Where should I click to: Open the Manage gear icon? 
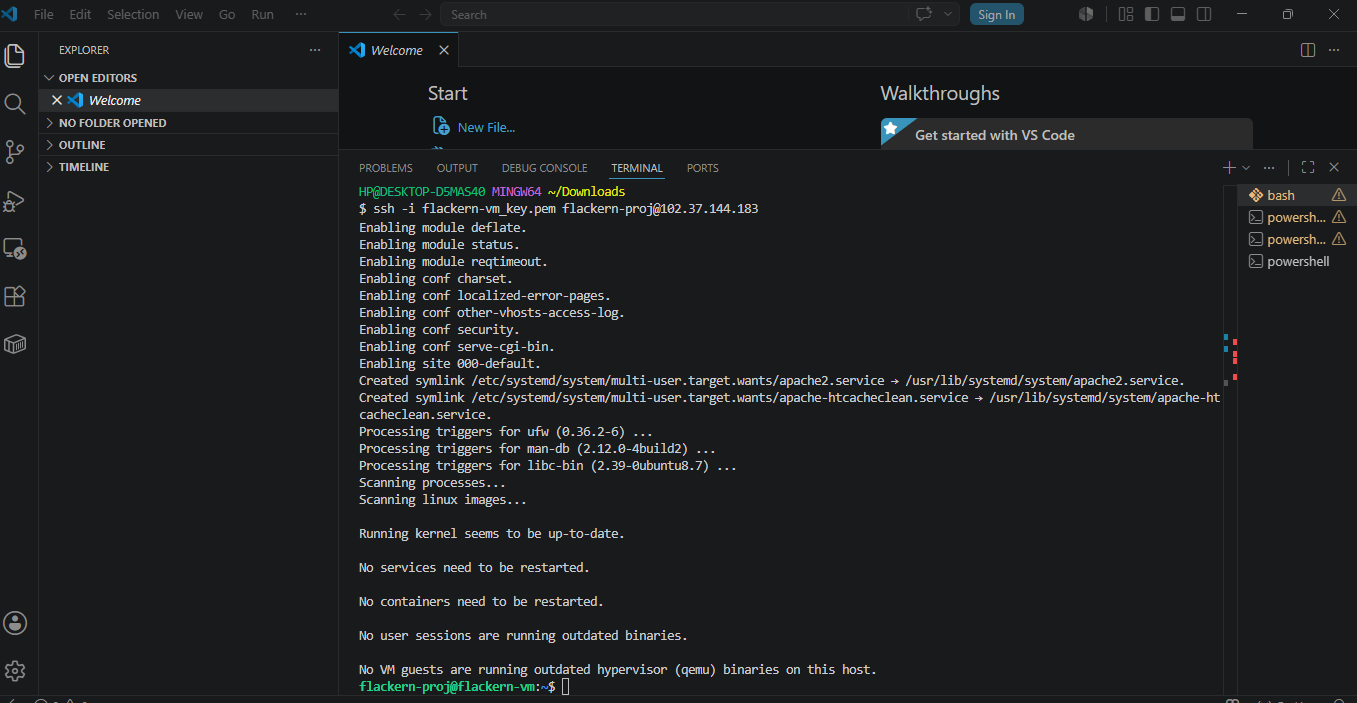tap(15, 670)
